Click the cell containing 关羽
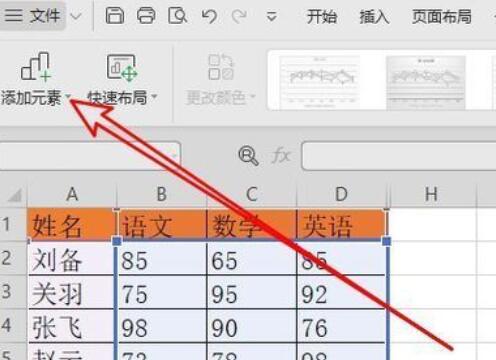The height and width of the screenshot is (360, 496). pos(71,292)
